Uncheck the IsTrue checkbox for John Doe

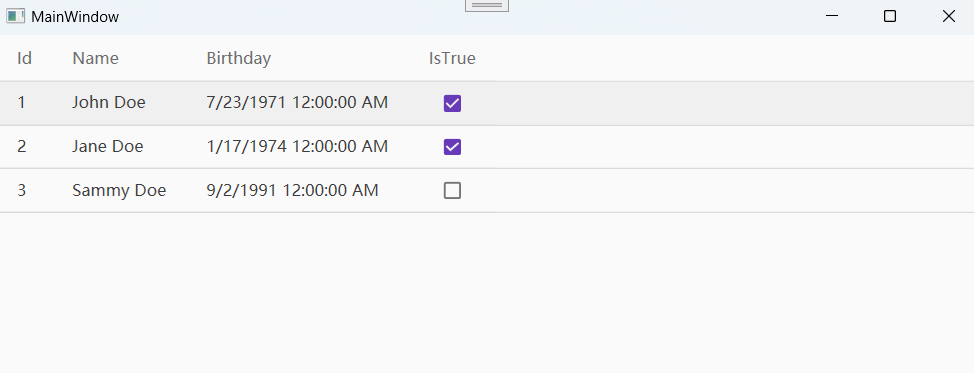(x=452, y=103)
